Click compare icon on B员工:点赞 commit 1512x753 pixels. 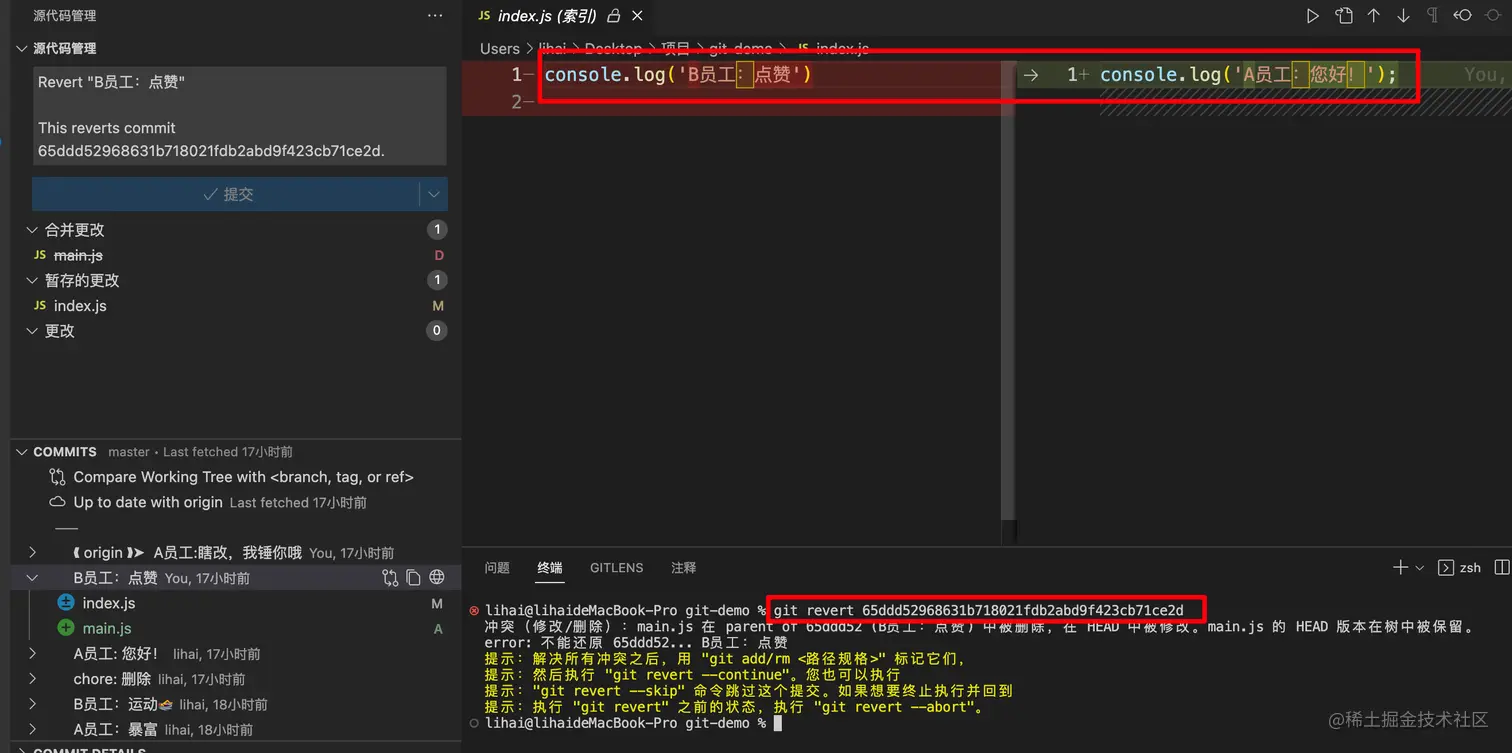pyautogui.click(x=390, y=577)
